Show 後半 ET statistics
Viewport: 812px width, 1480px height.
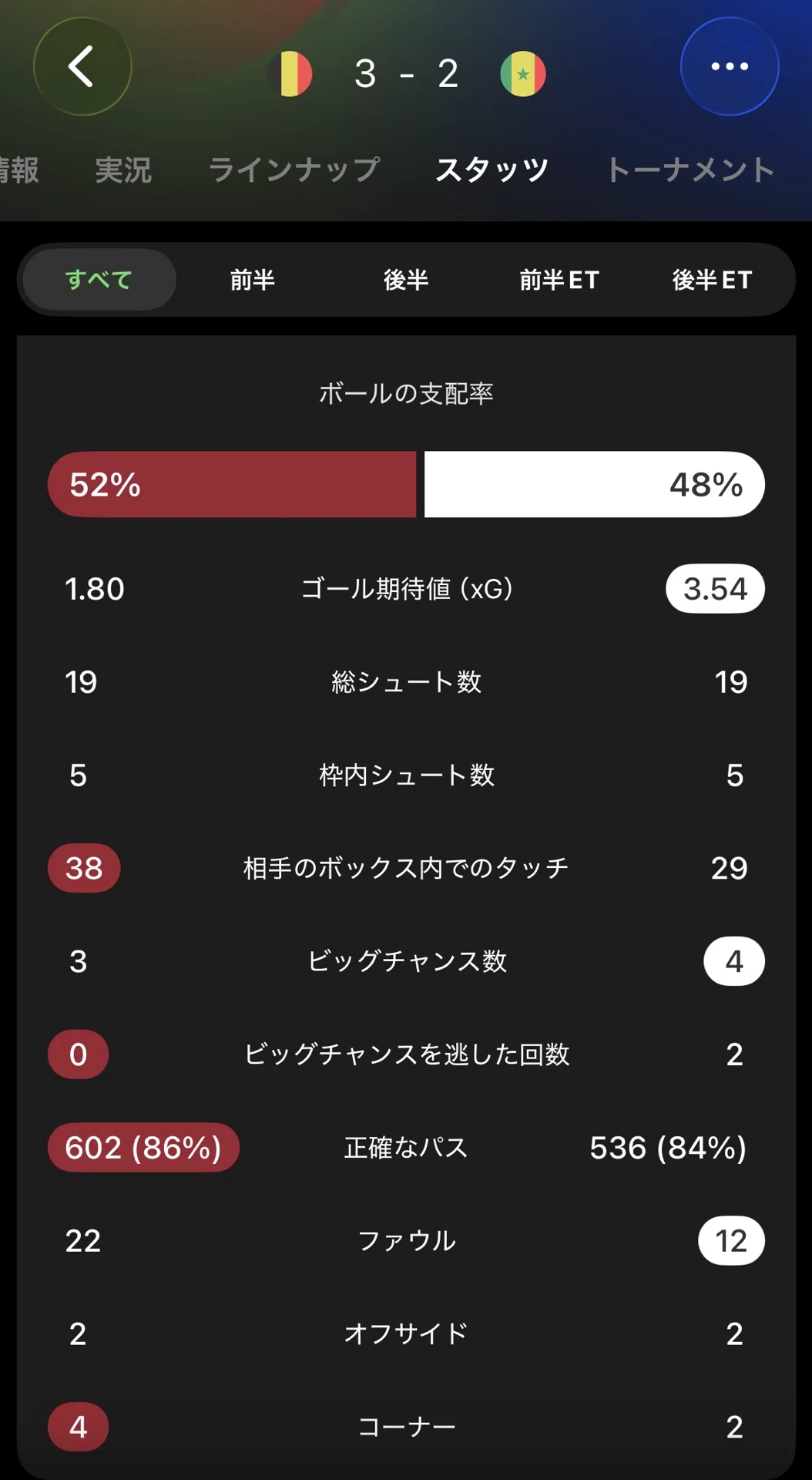click(x=713, y=279)
